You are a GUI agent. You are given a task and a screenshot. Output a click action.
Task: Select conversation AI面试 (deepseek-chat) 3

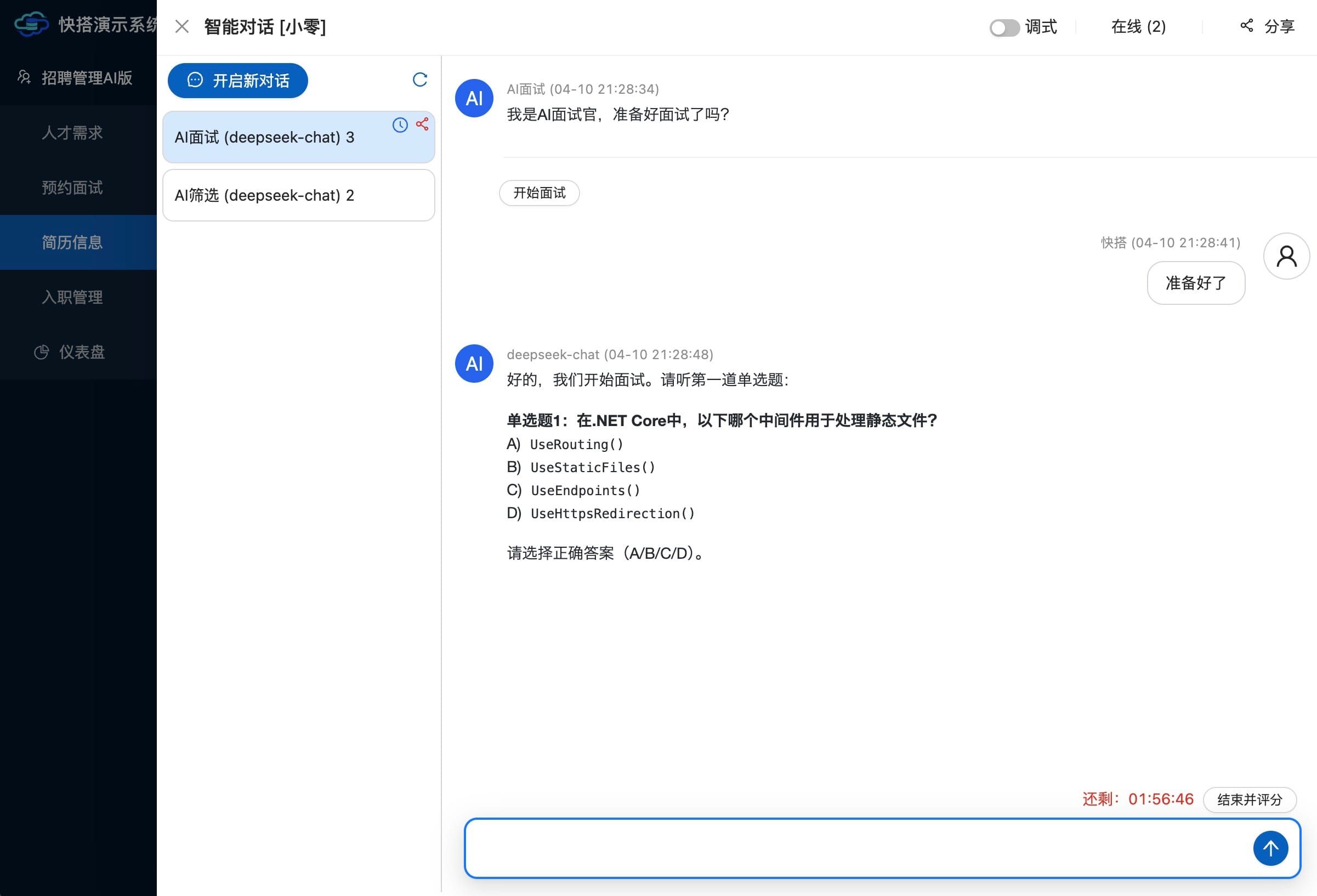pyautogui.click(x=299, y=137)
